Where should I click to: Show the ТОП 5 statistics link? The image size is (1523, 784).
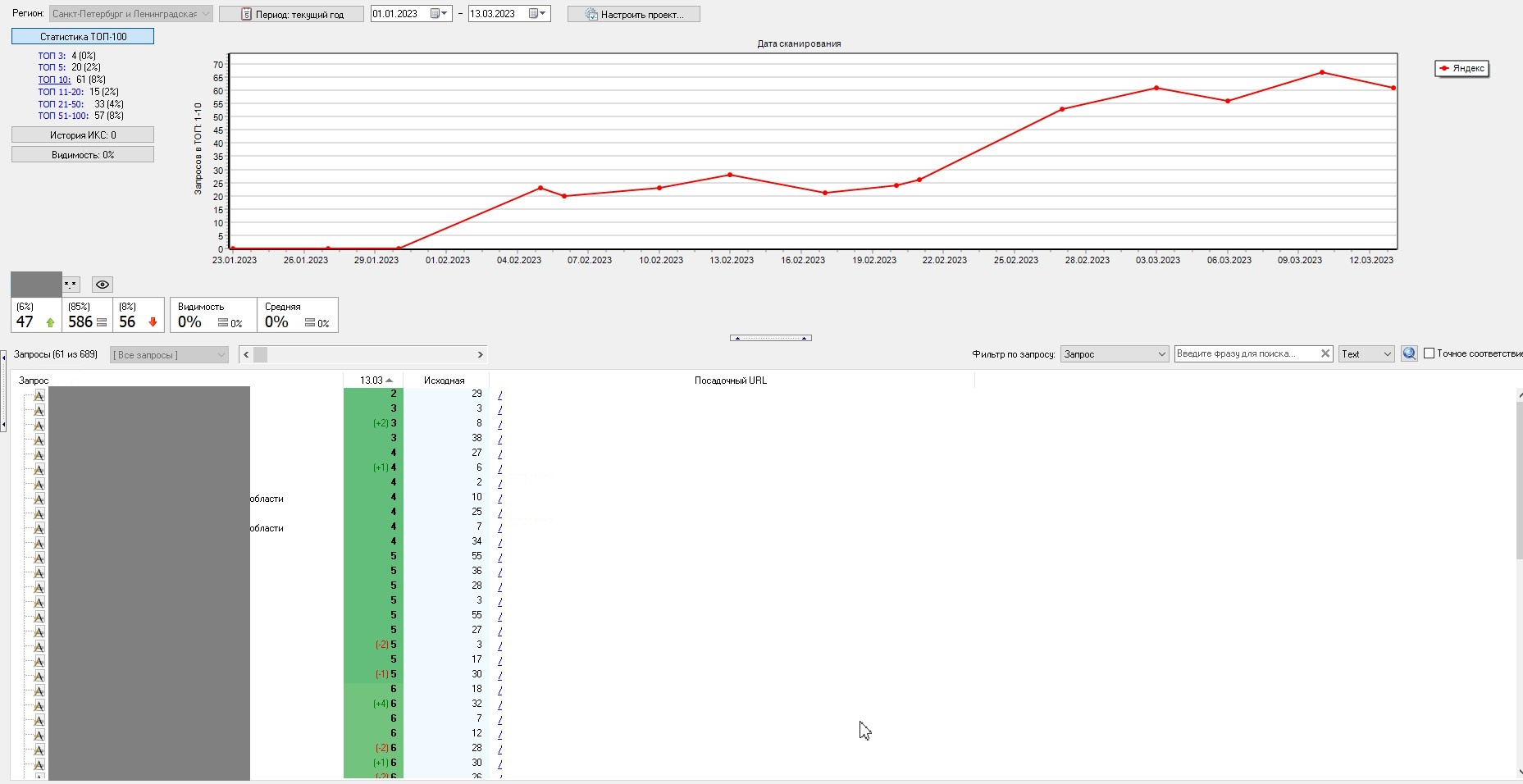point(52,67)
